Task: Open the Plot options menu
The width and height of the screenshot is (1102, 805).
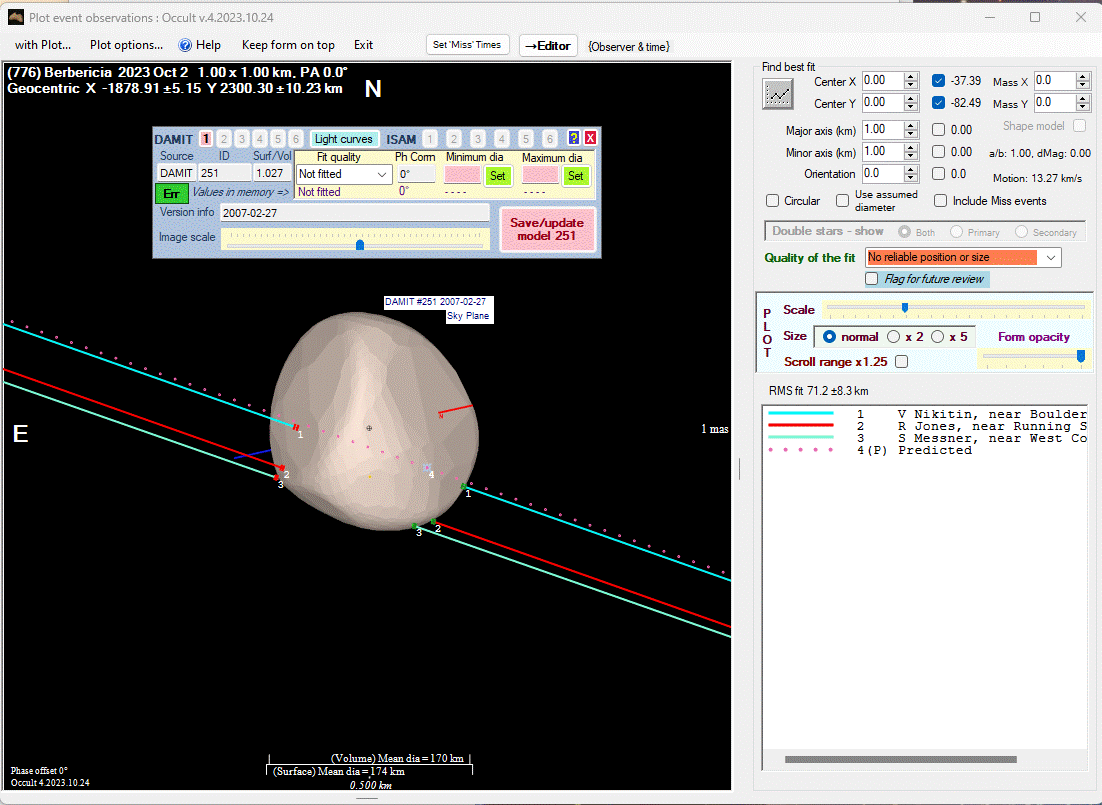Action: coord(126,45)
